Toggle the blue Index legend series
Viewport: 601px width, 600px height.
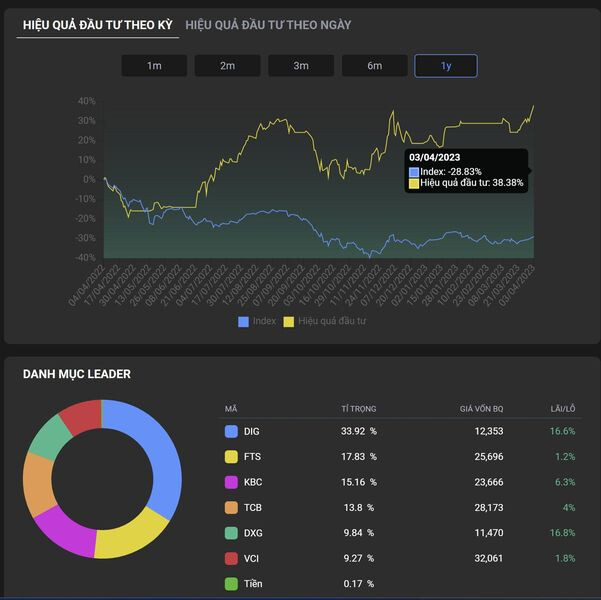click(x=257, y=321)
